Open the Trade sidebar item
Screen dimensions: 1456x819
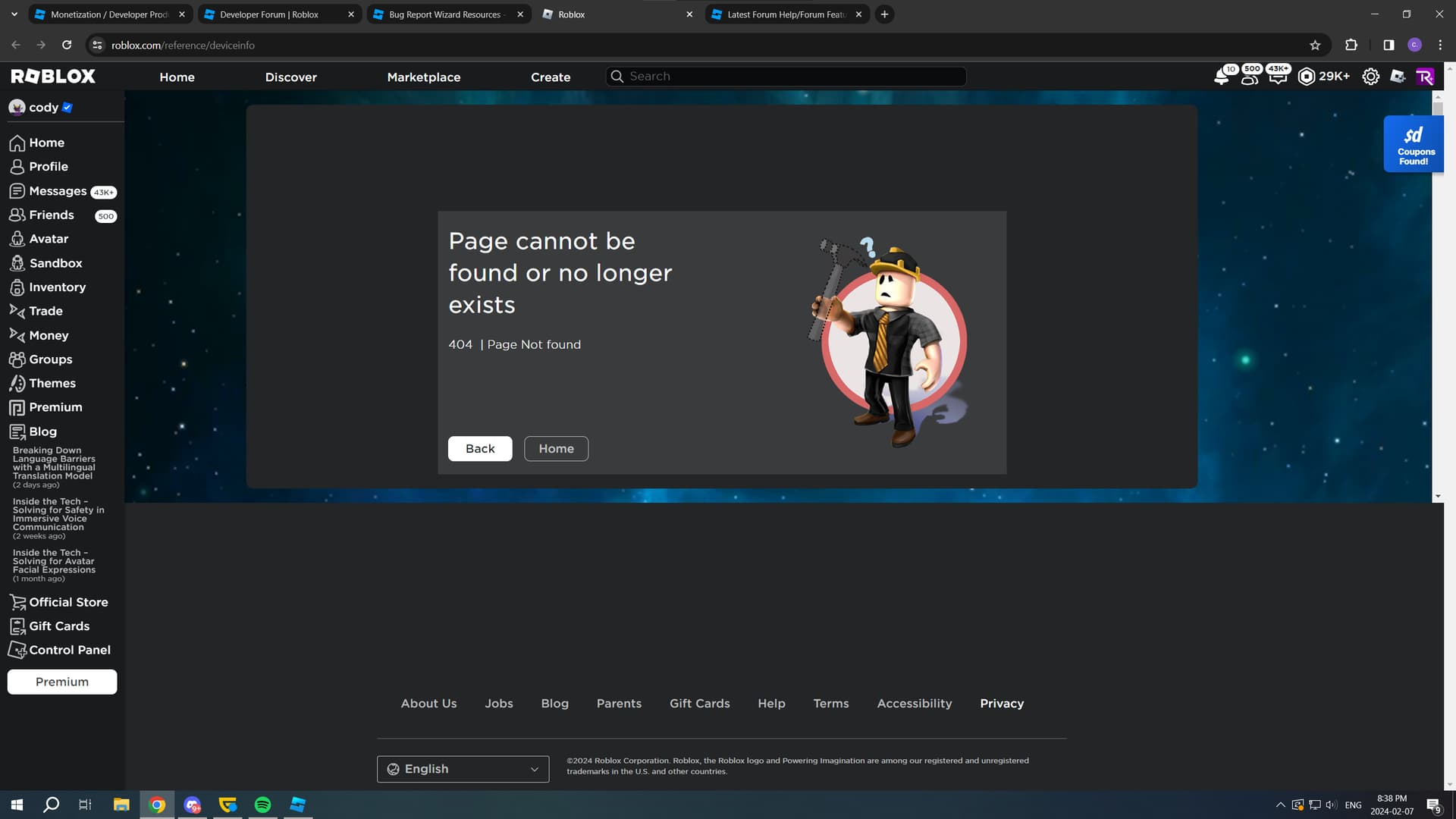[x=45, y=311]
